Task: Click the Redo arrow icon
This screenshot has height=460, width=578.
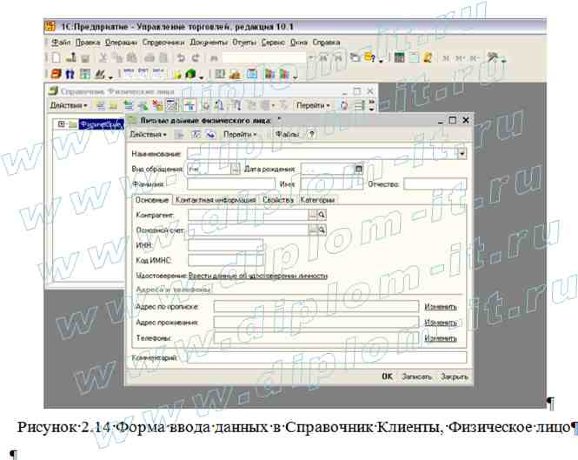Action: coord(195,58)
